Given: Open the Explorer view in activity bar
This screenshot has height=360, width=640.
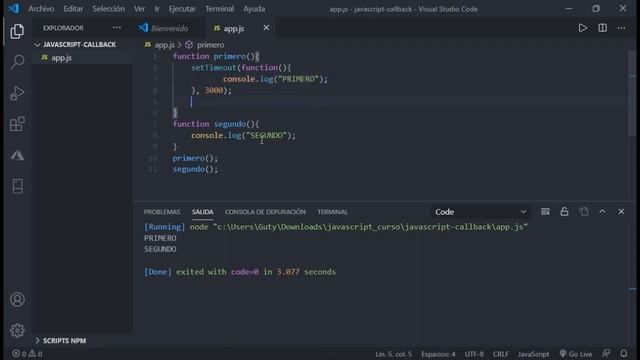Looking at the screenshot, I should click(x=17, y=31).
